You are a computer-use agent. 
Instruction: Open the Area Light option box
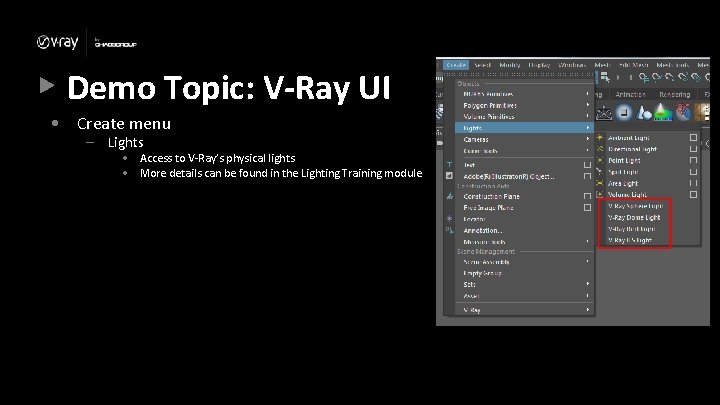pyautogui.click(x=693, y=183)
